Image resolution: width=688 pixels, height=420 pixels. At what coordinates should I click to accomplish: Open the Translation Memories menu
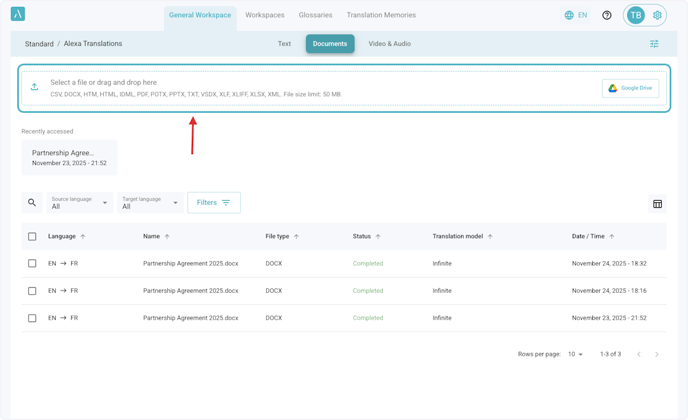point(381,15)
